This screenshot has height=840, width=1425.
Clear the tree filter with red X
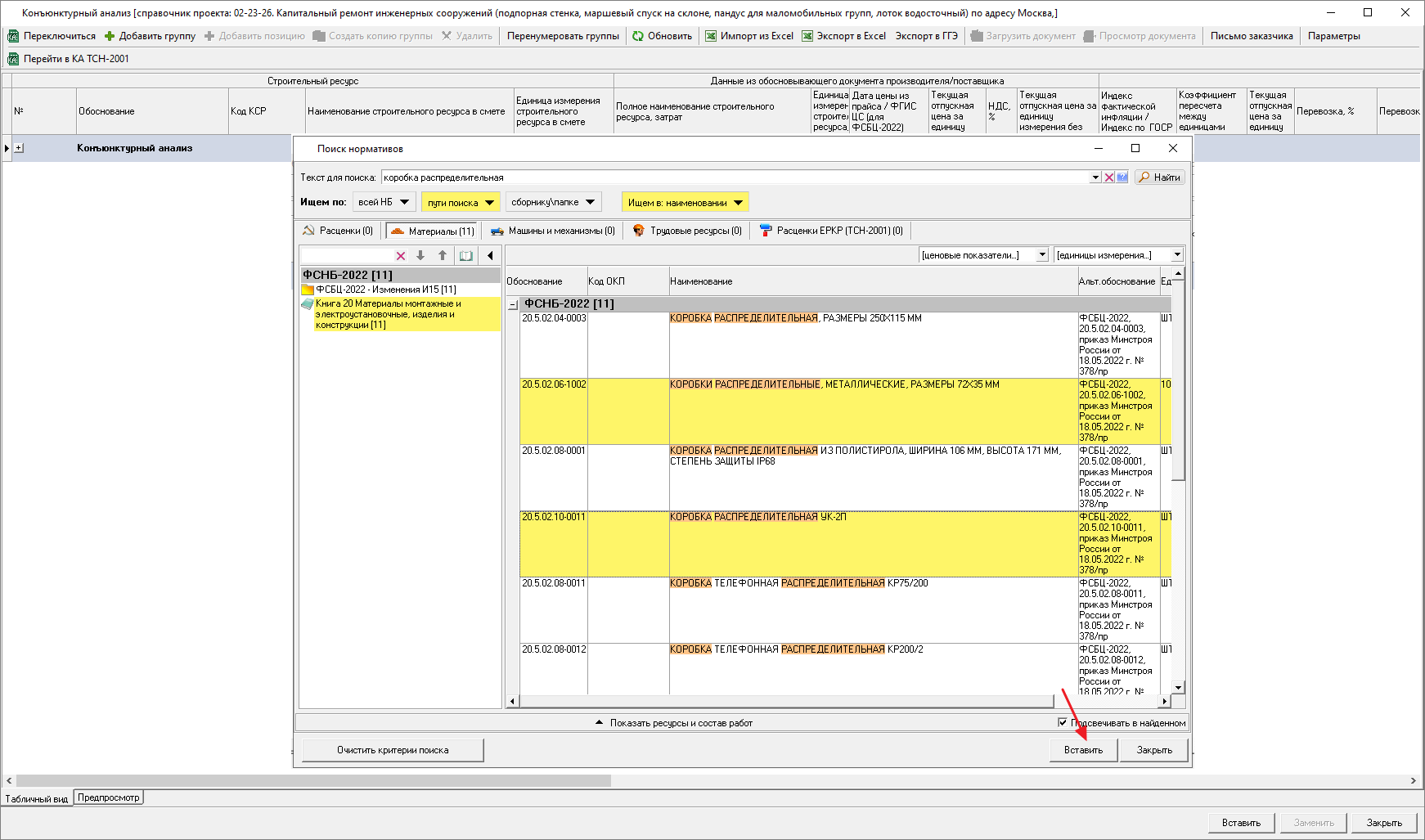(401, 256)
